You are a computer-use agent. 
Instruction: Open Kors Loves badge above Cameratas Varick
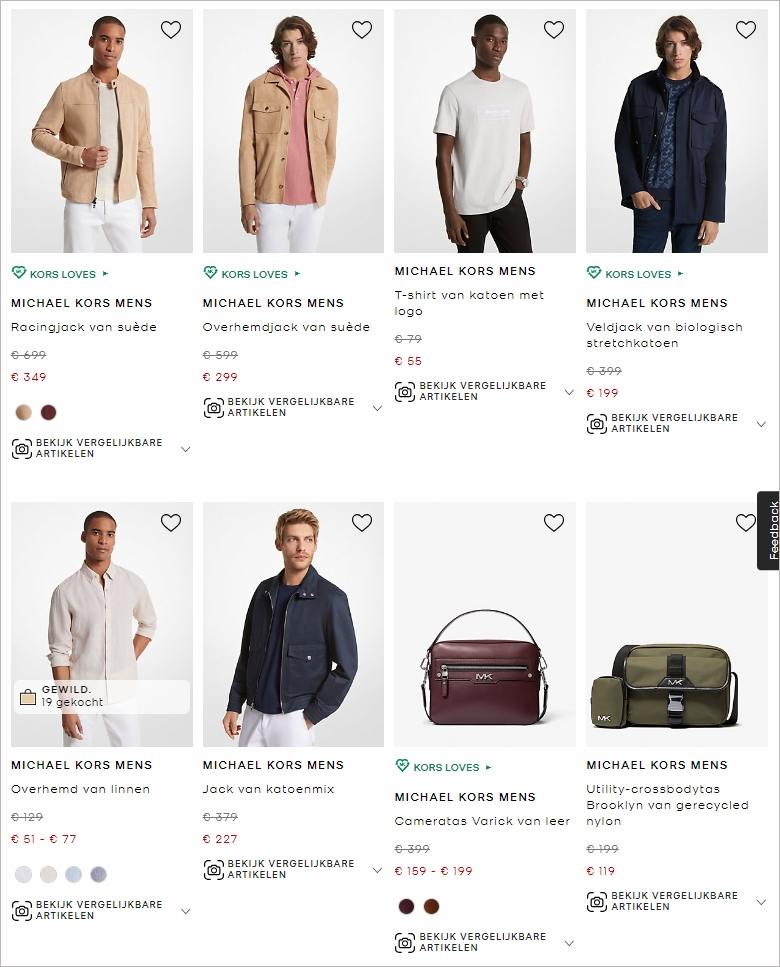(x=444, y=767)
